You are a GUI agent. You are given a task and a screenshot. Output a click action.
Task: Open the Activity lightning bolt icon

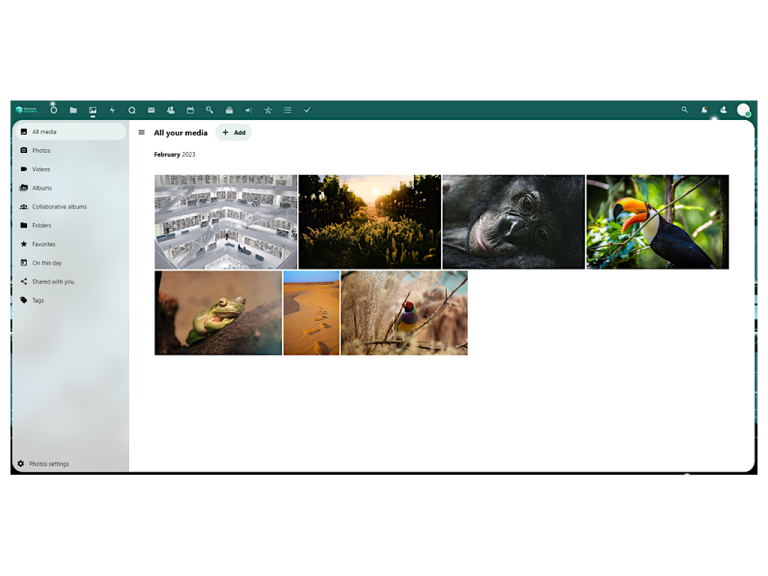112,110
